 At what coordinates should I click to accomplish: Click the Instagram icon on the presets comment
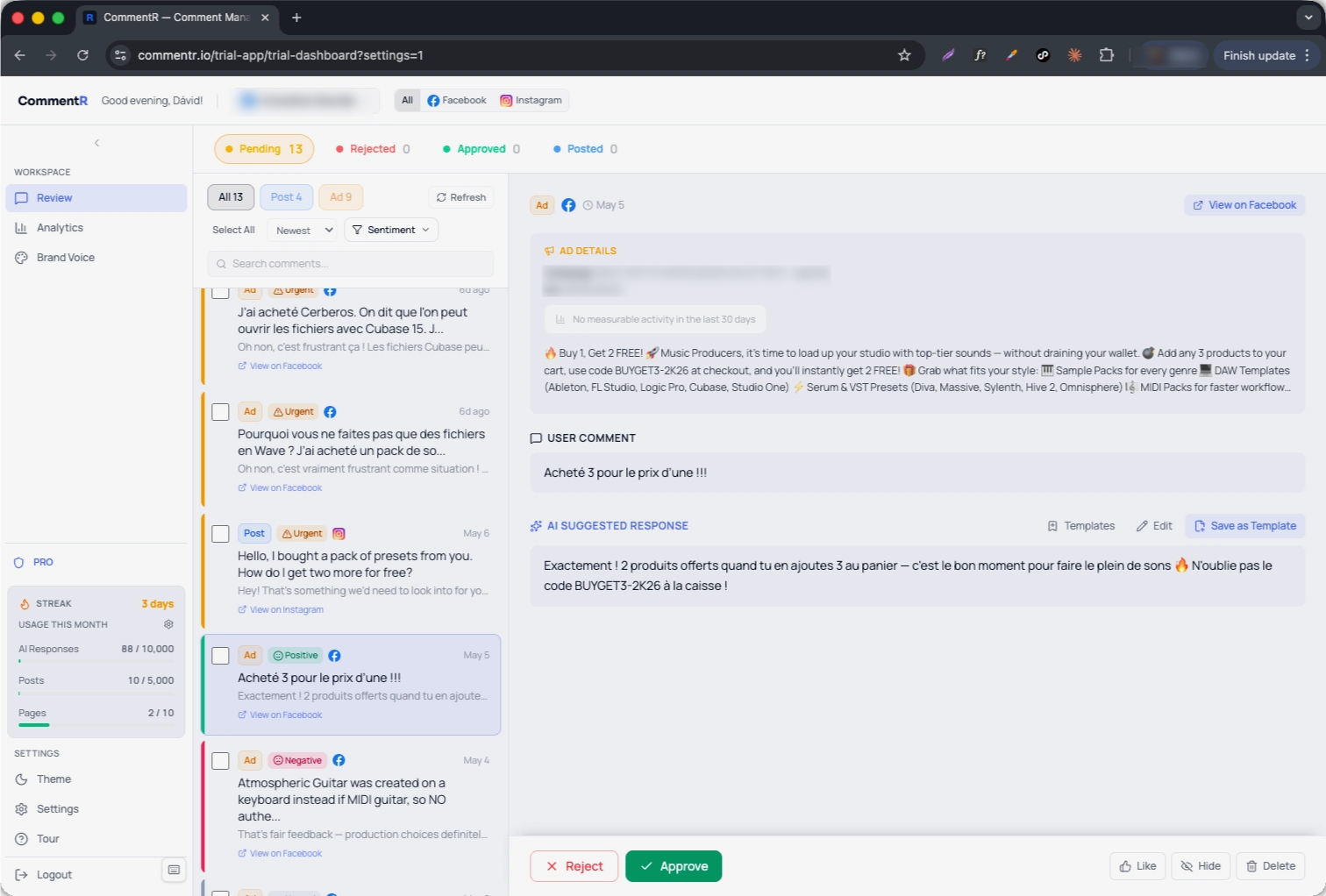[339, 534]
